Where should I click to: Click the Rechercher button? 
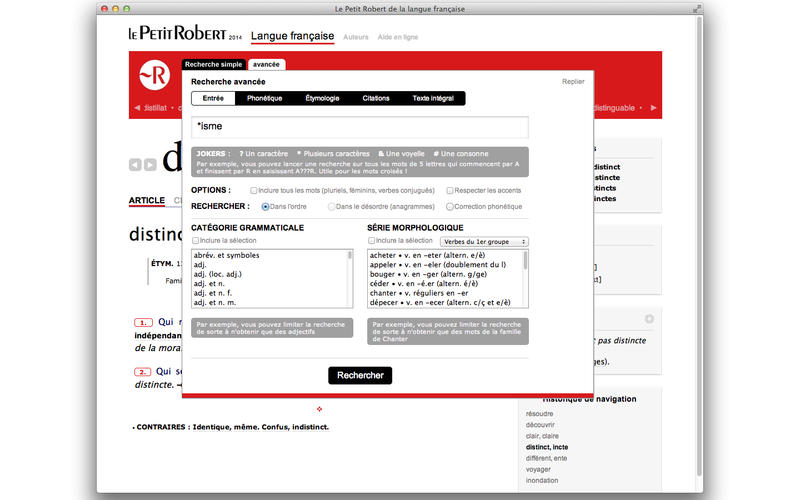pos(360,375)
